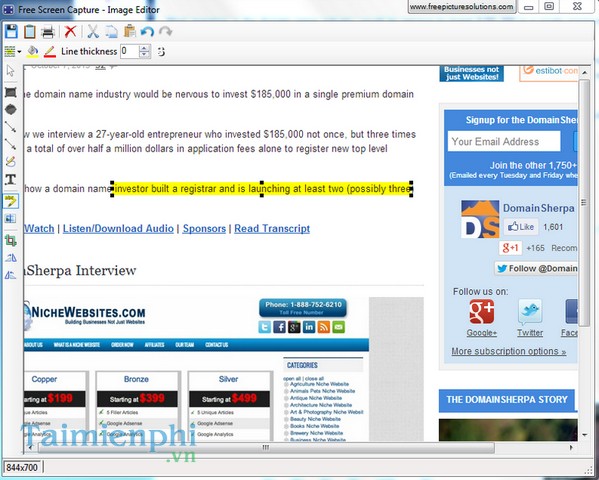Copy using the two-pages icon
The image size is (599, 480).
[111, 32]
